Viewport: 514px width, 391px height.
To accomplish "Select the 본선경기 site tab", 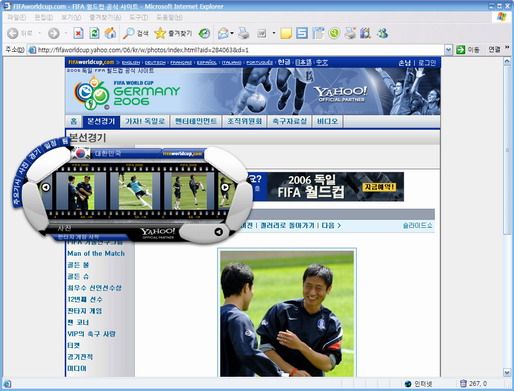I will click(x=101, y=121).
